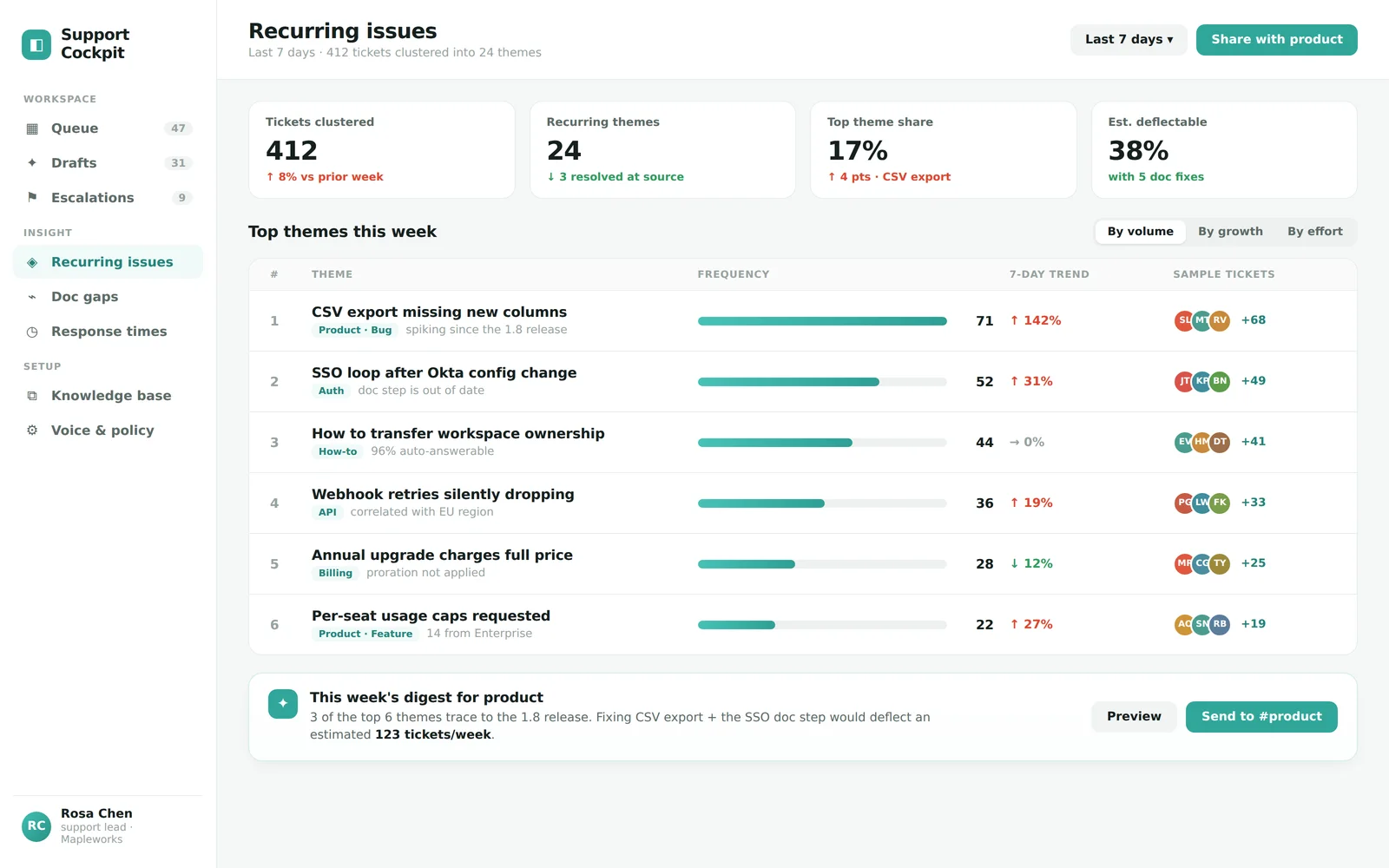
Task: Click the Webhook retries frequency bar
Action: [821, 503]
